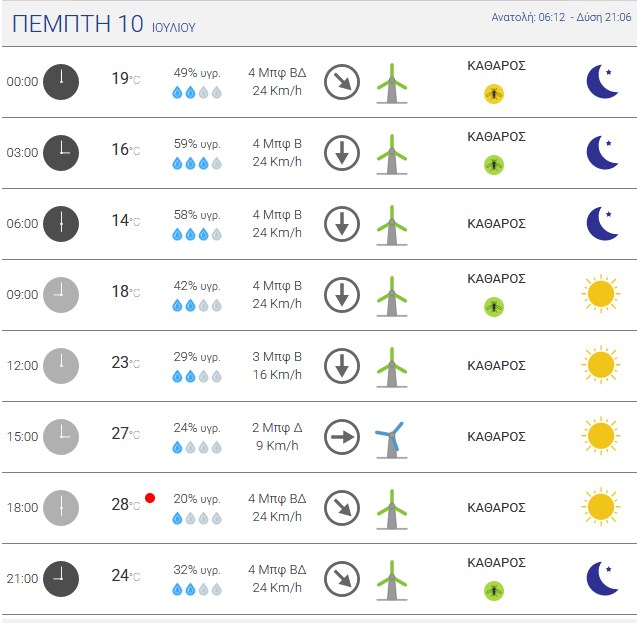
Task: Click the red dot beside 28°C
Action: pyautogui.click(x=150, y=498)
